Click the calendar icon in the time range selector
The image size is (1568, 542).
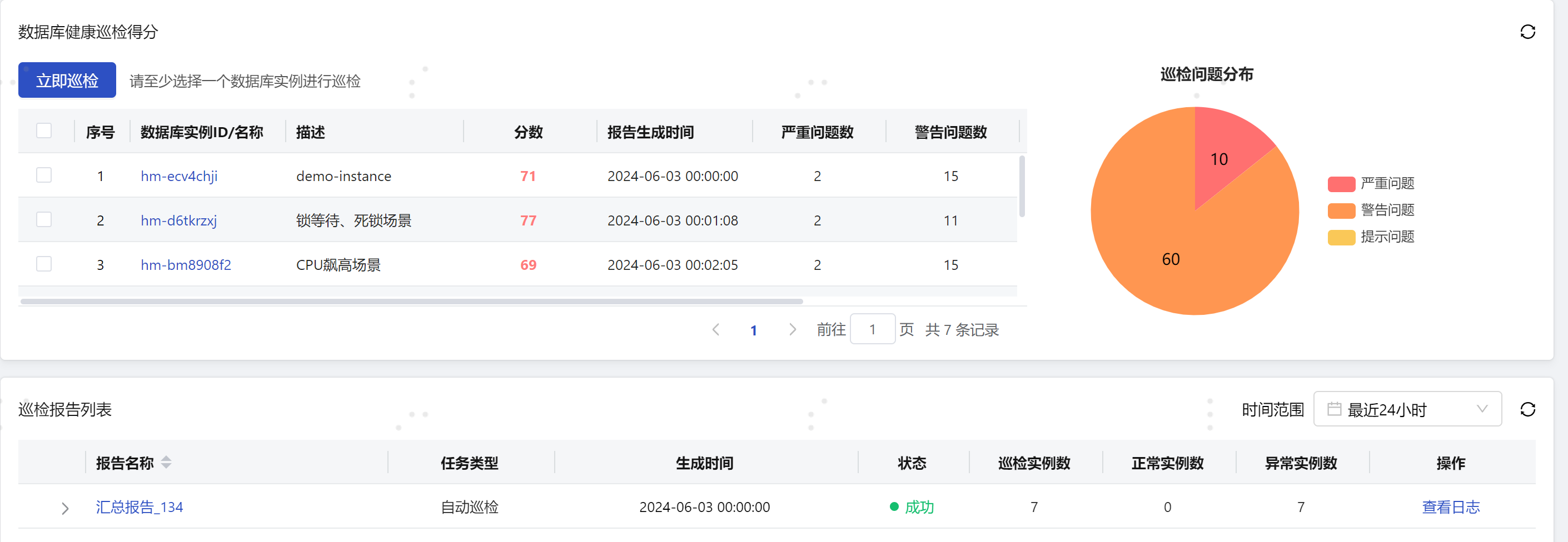point(1334,409)
